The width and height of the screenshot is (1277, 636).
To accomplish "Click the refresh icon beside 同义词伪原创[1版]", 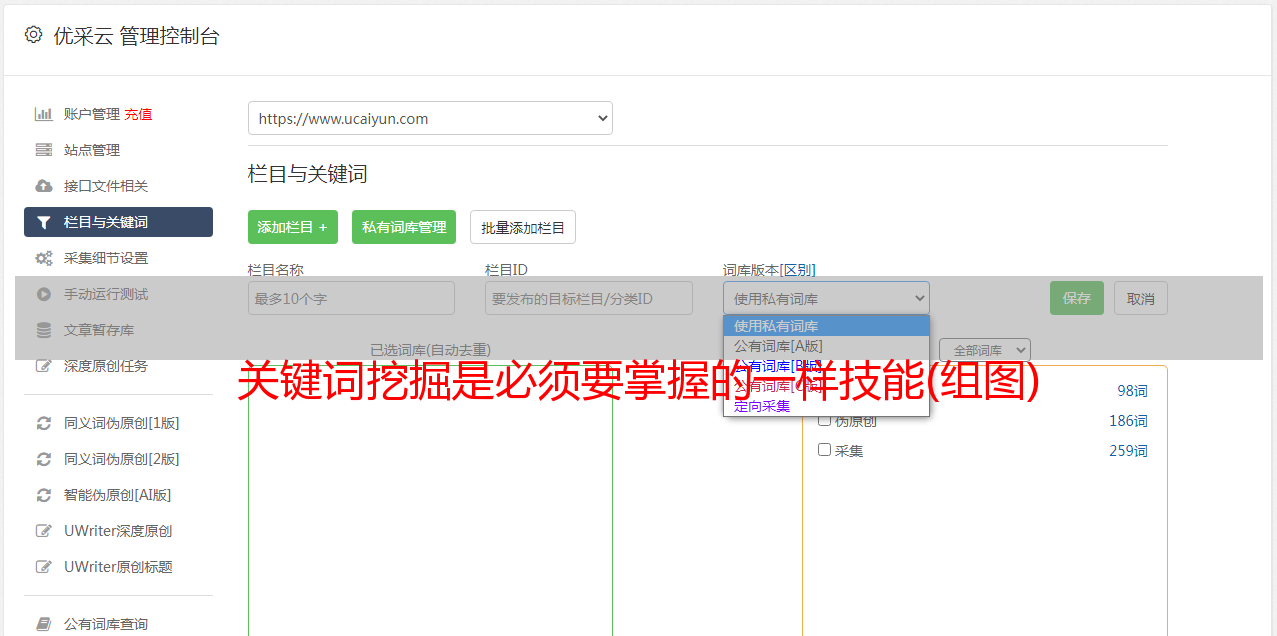I will click(x=43, y=423).
